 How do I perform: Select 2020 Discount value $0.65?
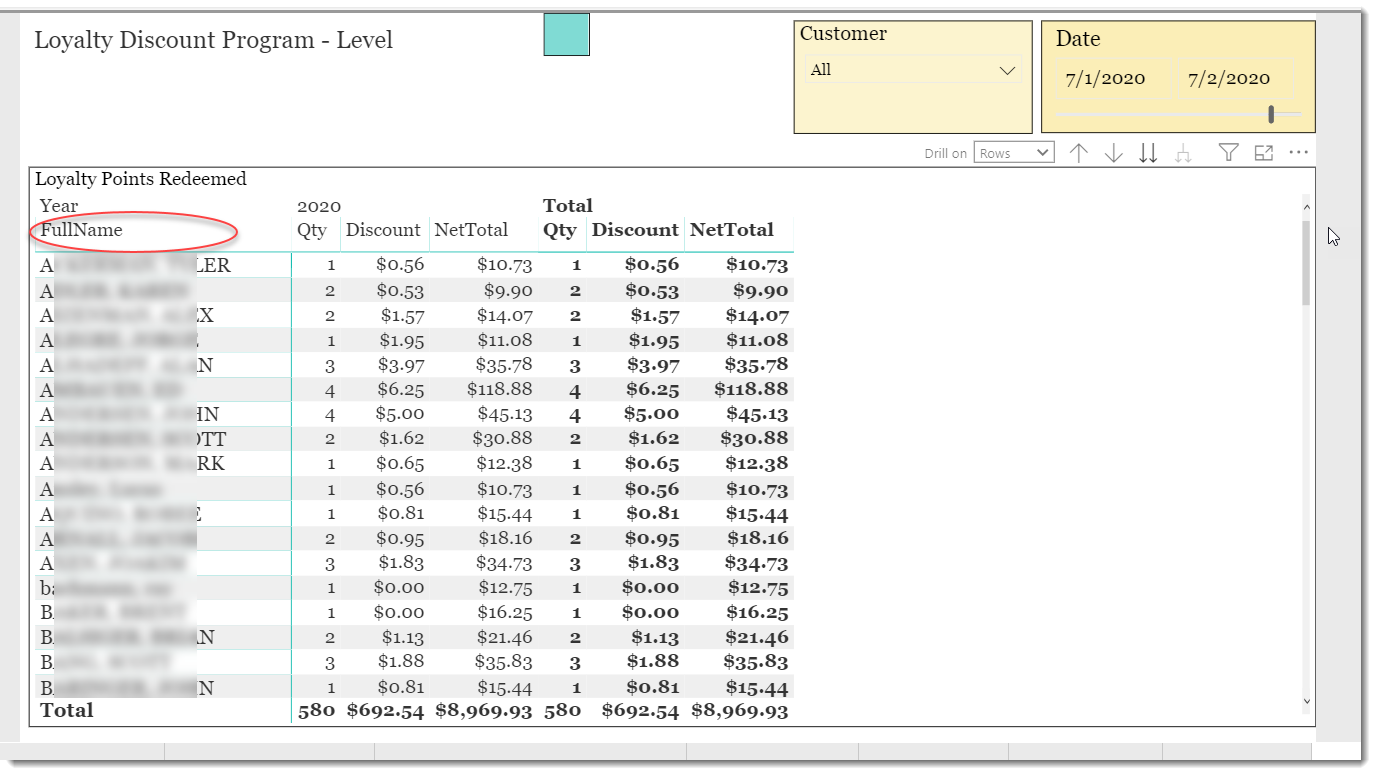point(400,464)
